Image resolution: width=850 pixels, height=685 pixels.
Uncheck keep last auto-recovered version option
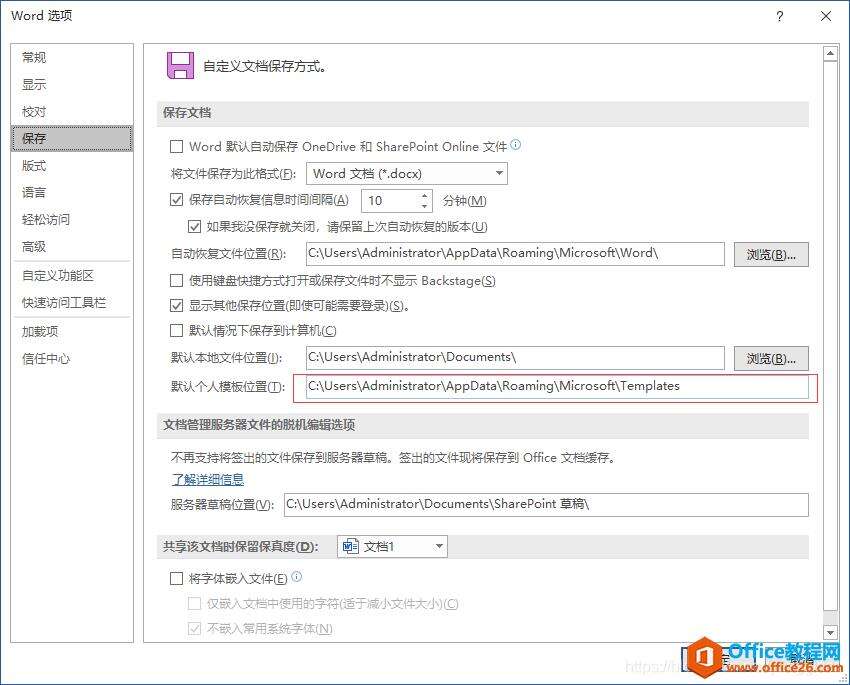pos(194,227)
